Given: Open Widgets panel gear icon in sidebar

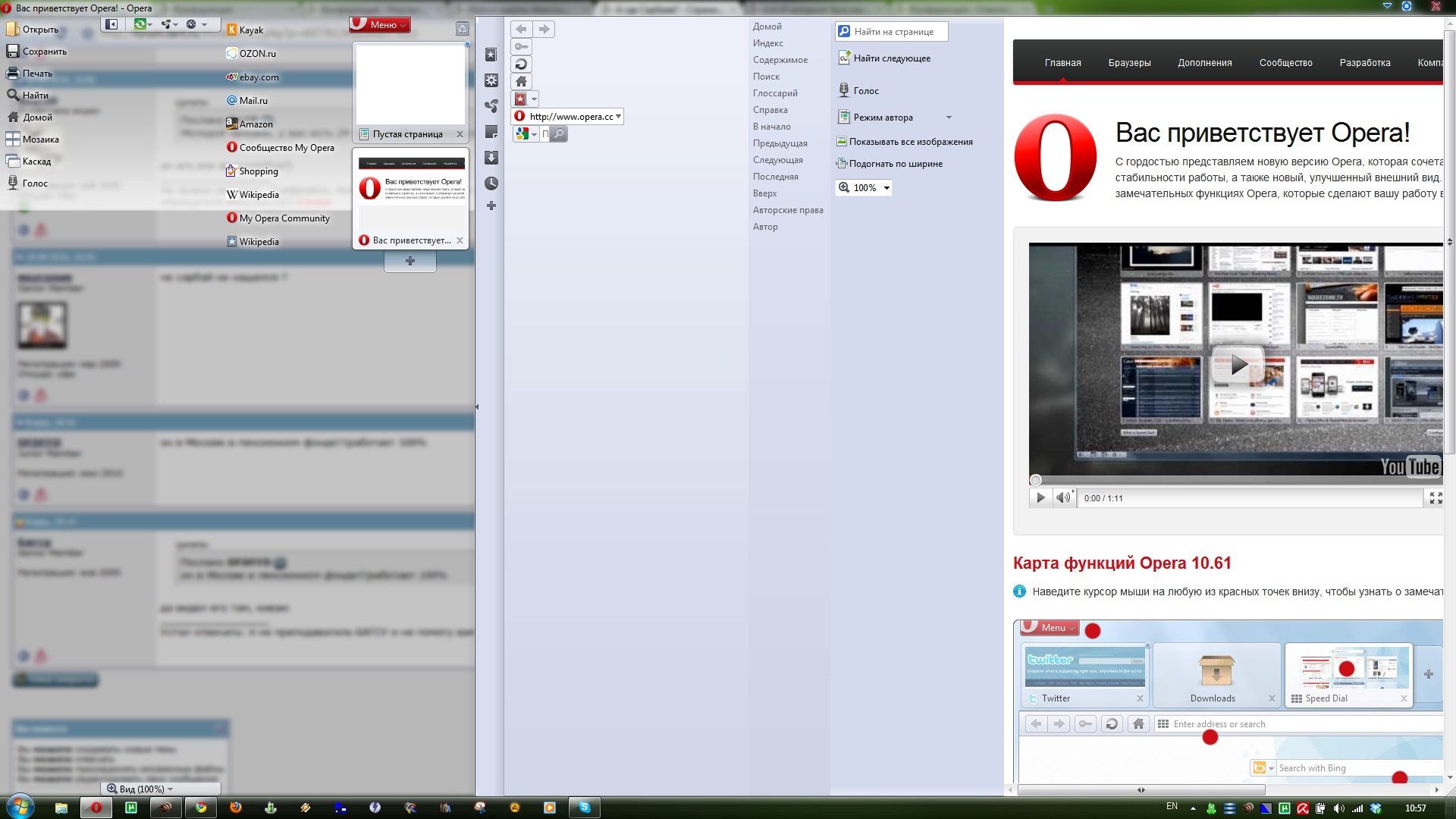Looking at the screenshot, I should coord(491,80).
